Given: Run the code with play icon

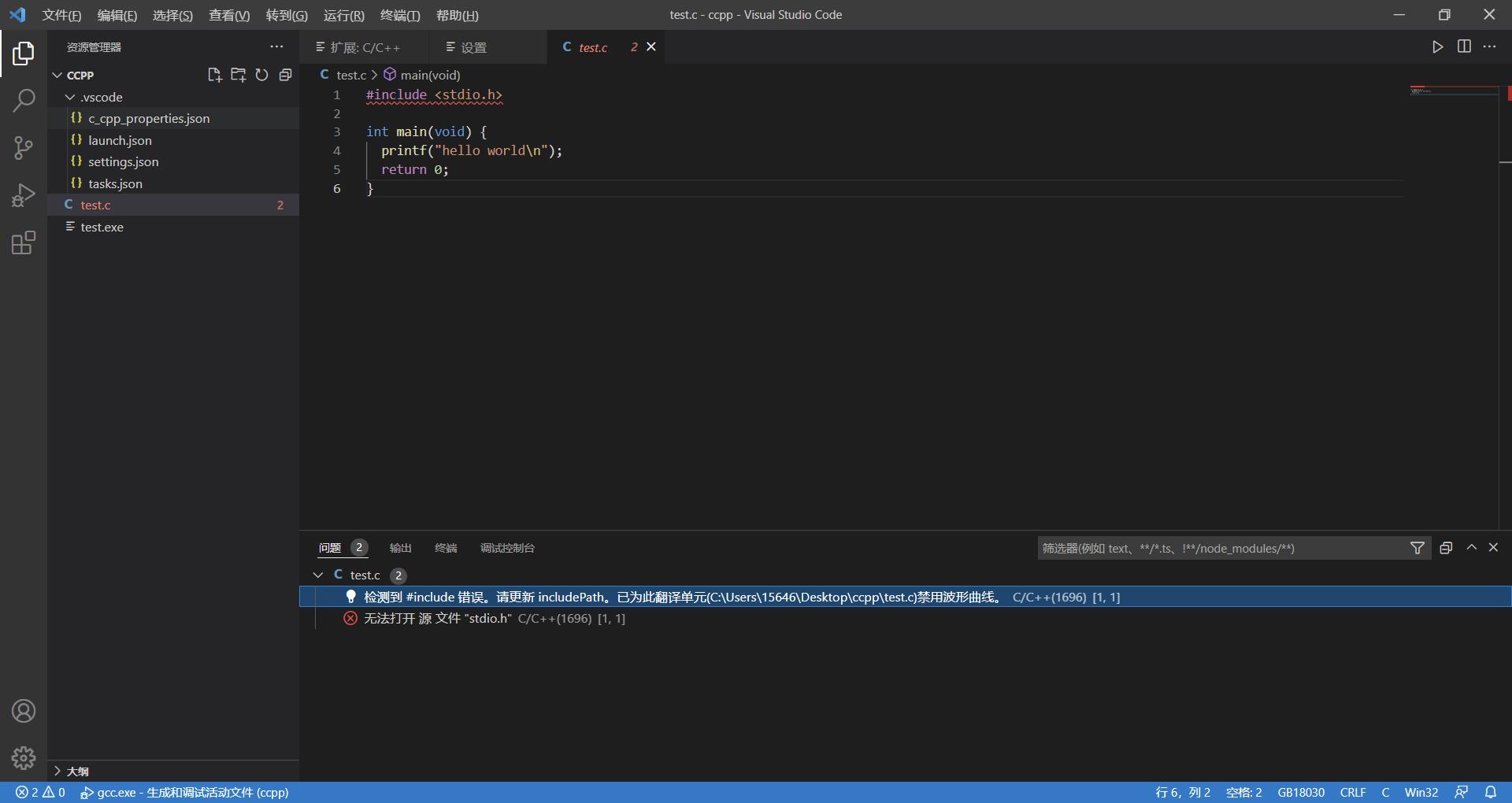Looking at the screenshot, I should click(1437, 46).
